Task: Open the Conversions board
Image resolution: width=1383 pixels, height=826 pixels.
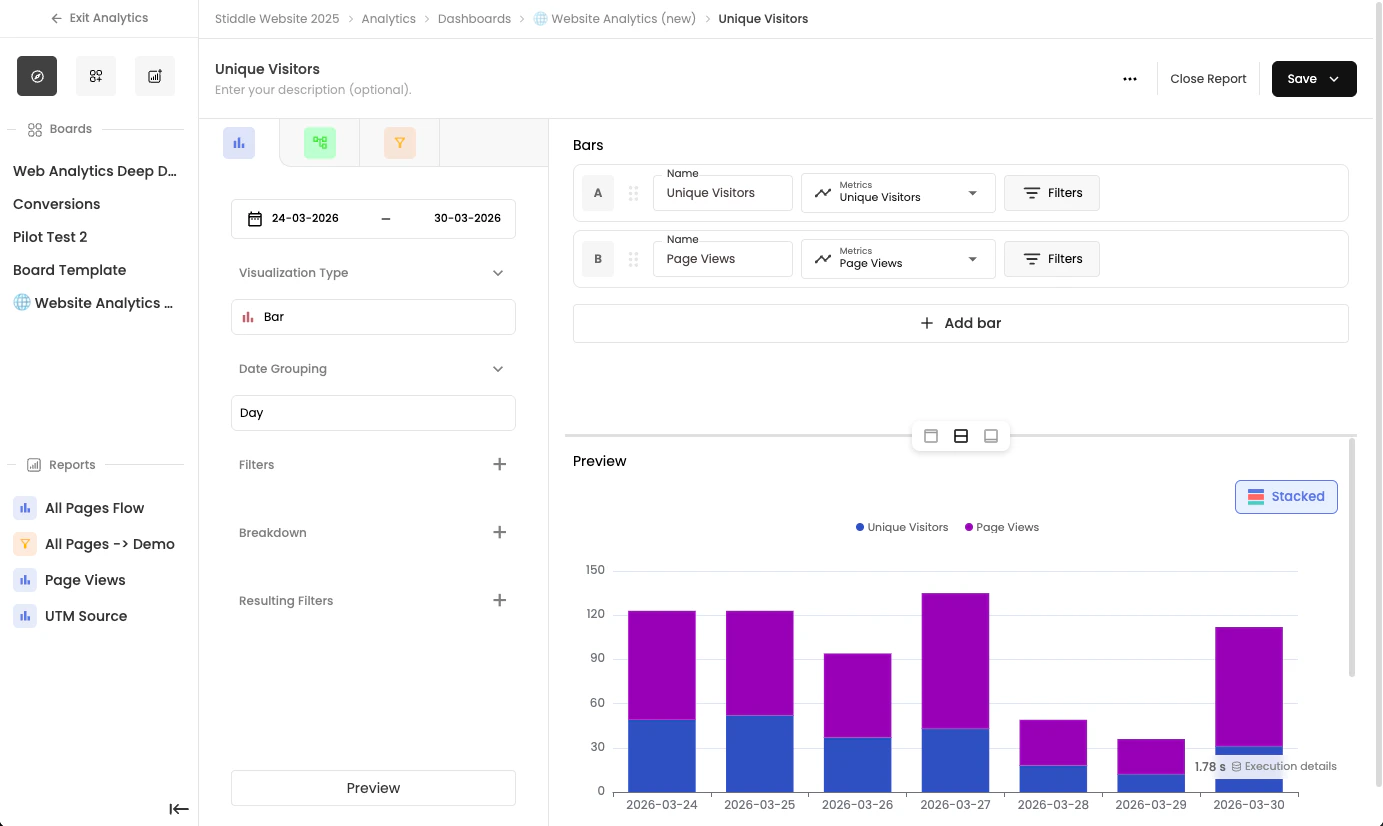Action: point(57,204)
